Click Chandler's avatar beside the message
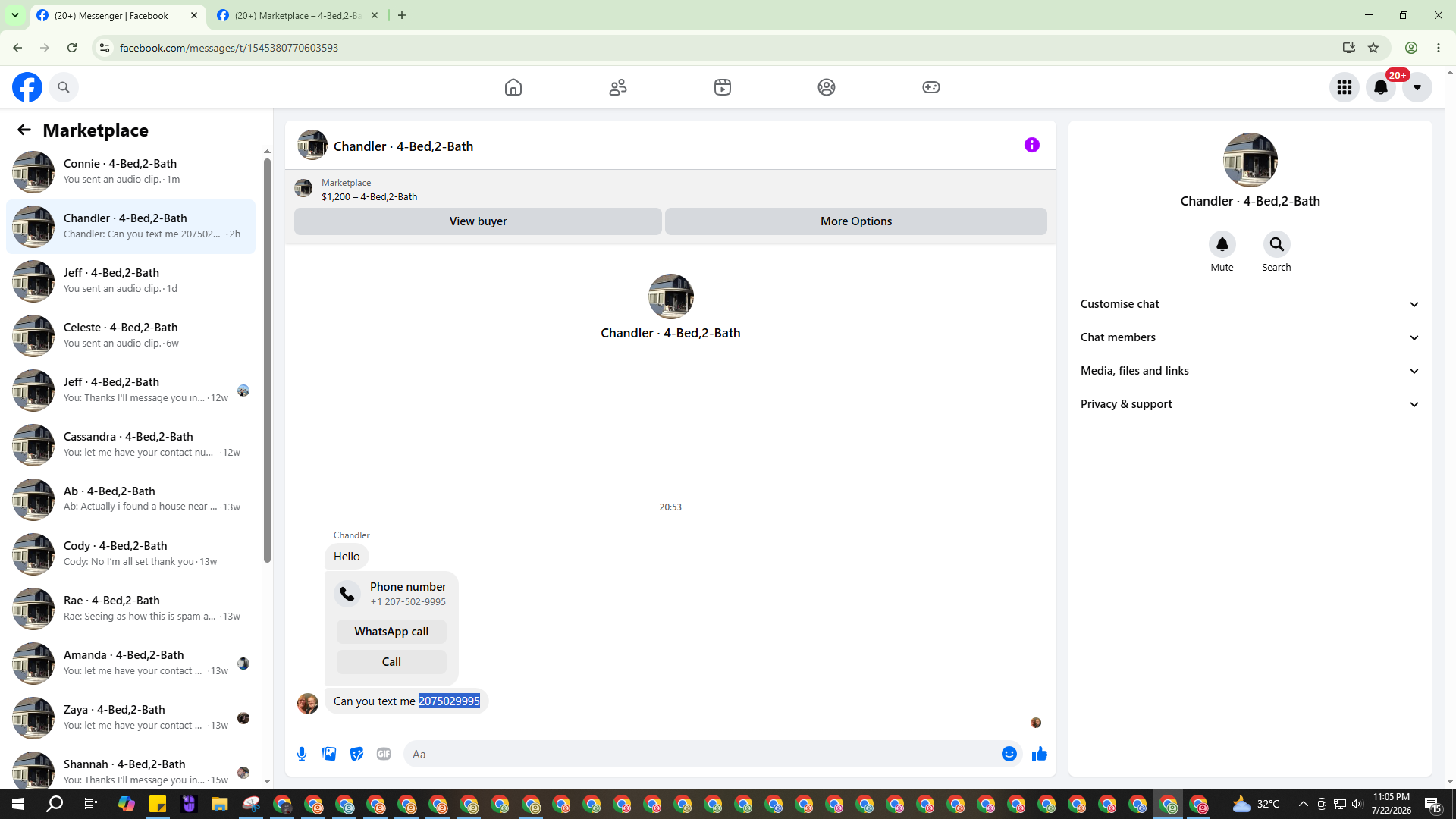Screen dimensions: 1456x819 308,703
